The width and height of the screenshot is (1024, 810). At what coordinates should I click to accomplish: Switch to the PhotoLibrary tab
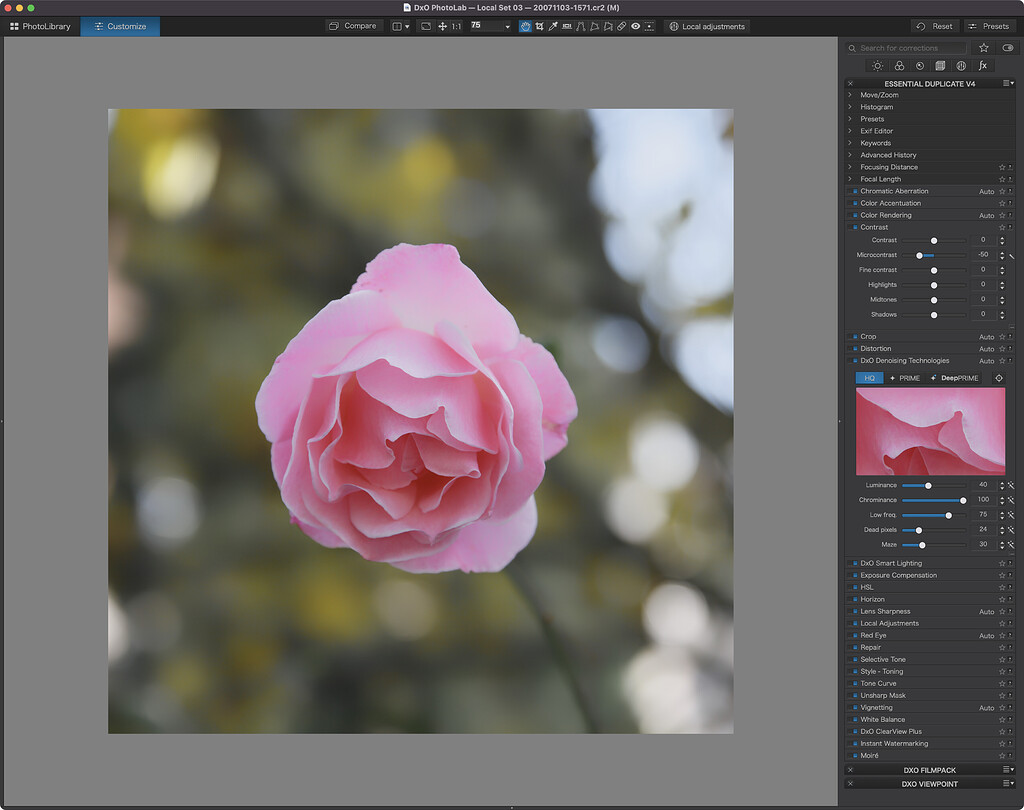coord(40,27)
